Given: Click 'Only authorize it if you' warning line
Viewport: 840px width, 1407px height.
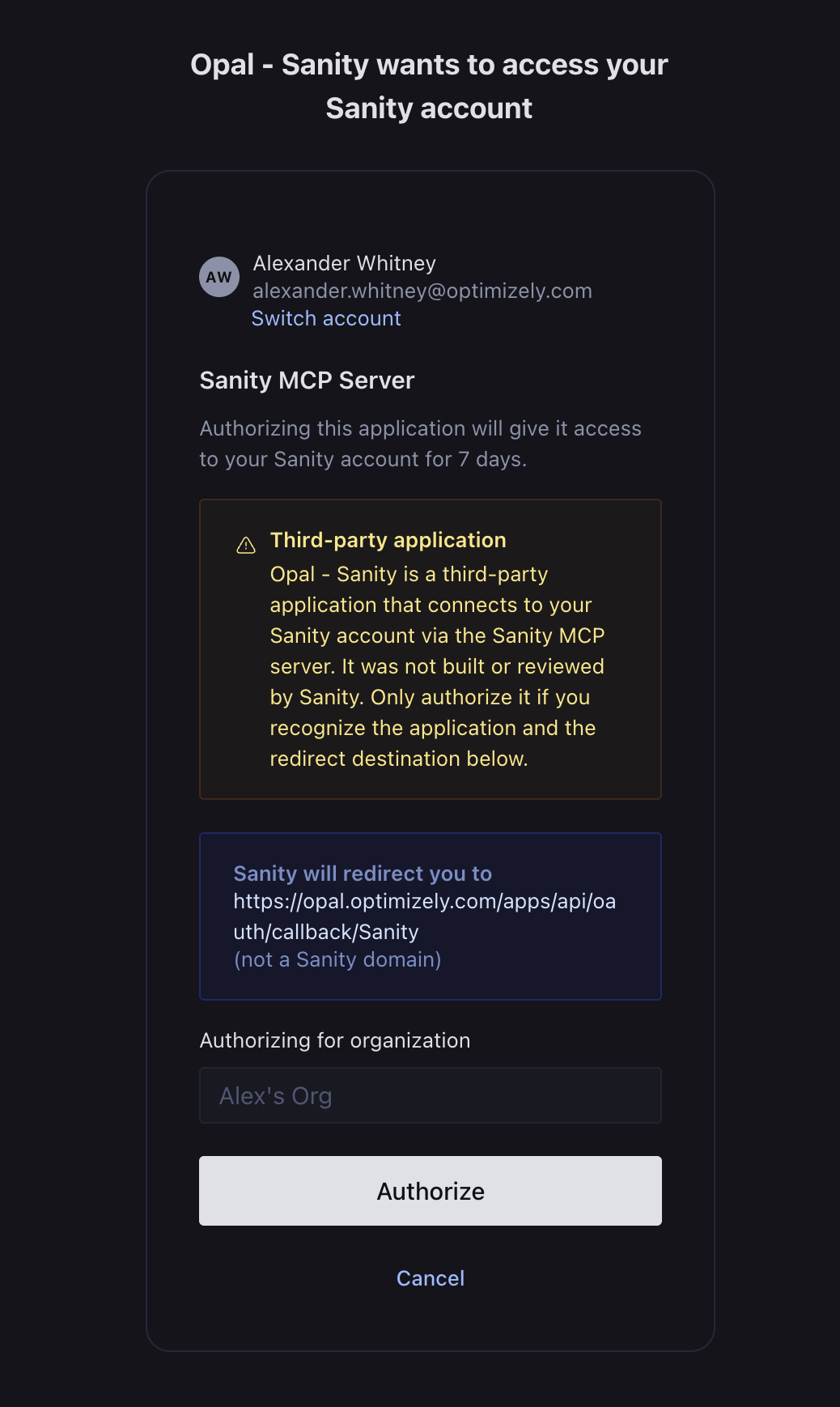Looking at the screenshot, I should (x=481, y=697).
